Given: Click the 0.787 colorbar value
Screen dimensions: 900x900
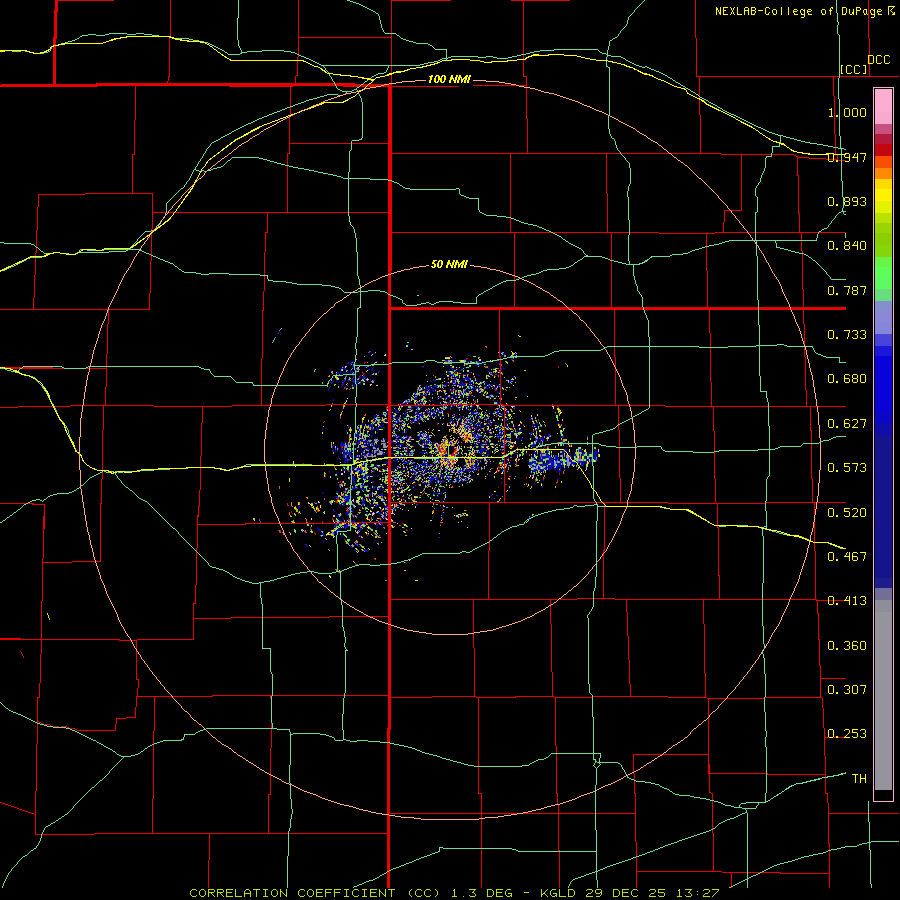Looking at the screenshot, I should point(847,290).
